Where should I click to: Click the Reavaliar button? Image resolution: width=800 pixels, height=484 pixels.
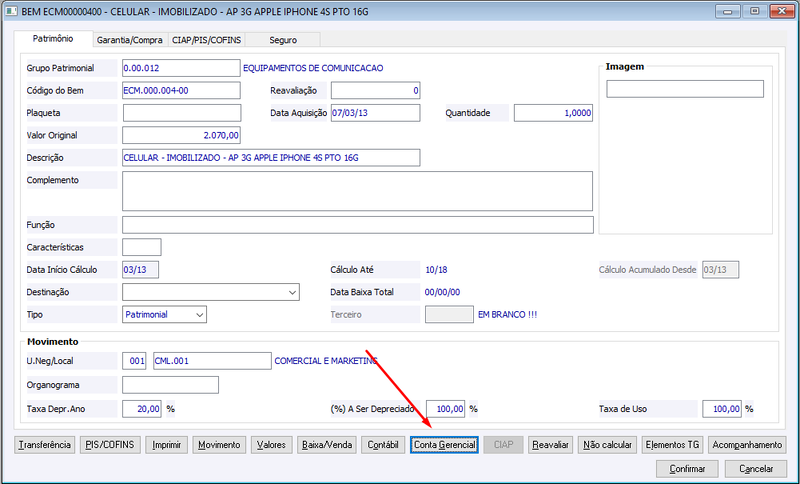pyautogui.click(x=551, y=445)
